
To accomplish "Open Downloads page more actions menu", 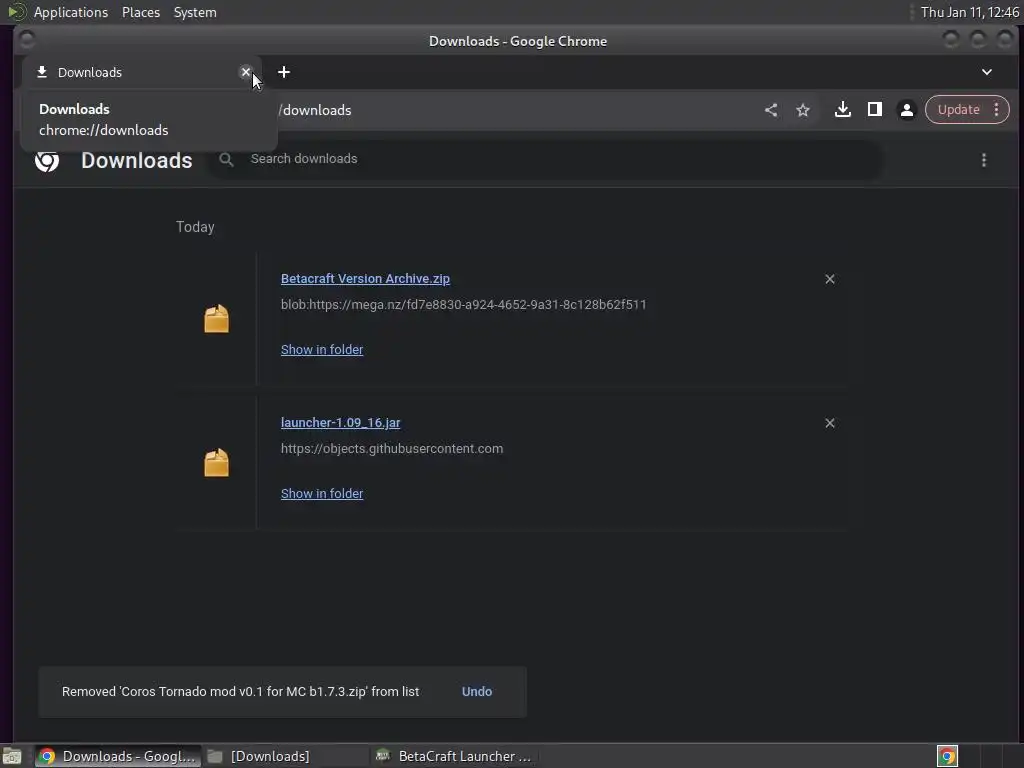I will pyautogui.click(x=984, y=160).
